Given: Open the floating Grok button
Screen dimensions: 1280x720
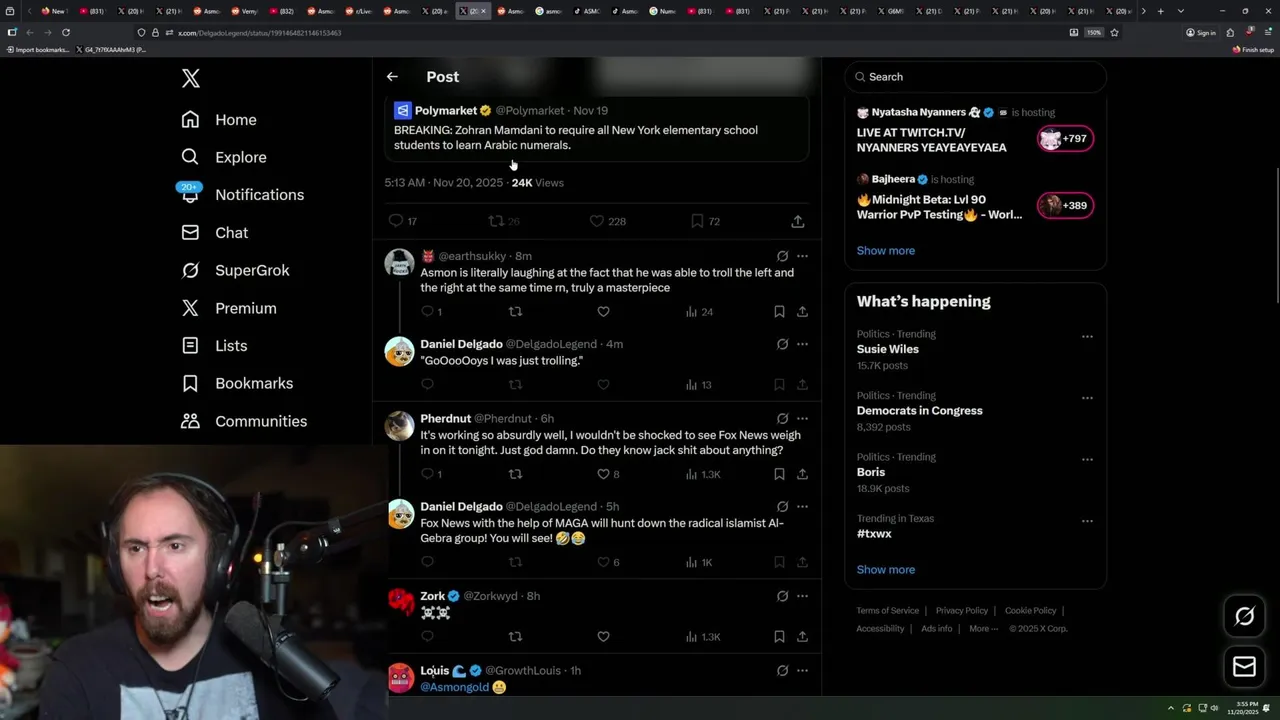Looking at the screenshot, I should coord(1244,617).
